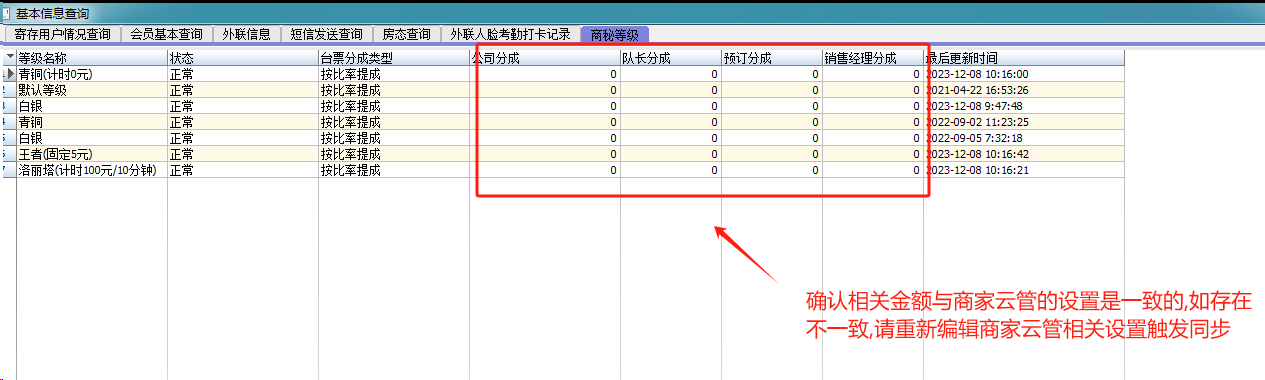Click timestamp 2023-12-08 10:16:21

tap(978, 170)
